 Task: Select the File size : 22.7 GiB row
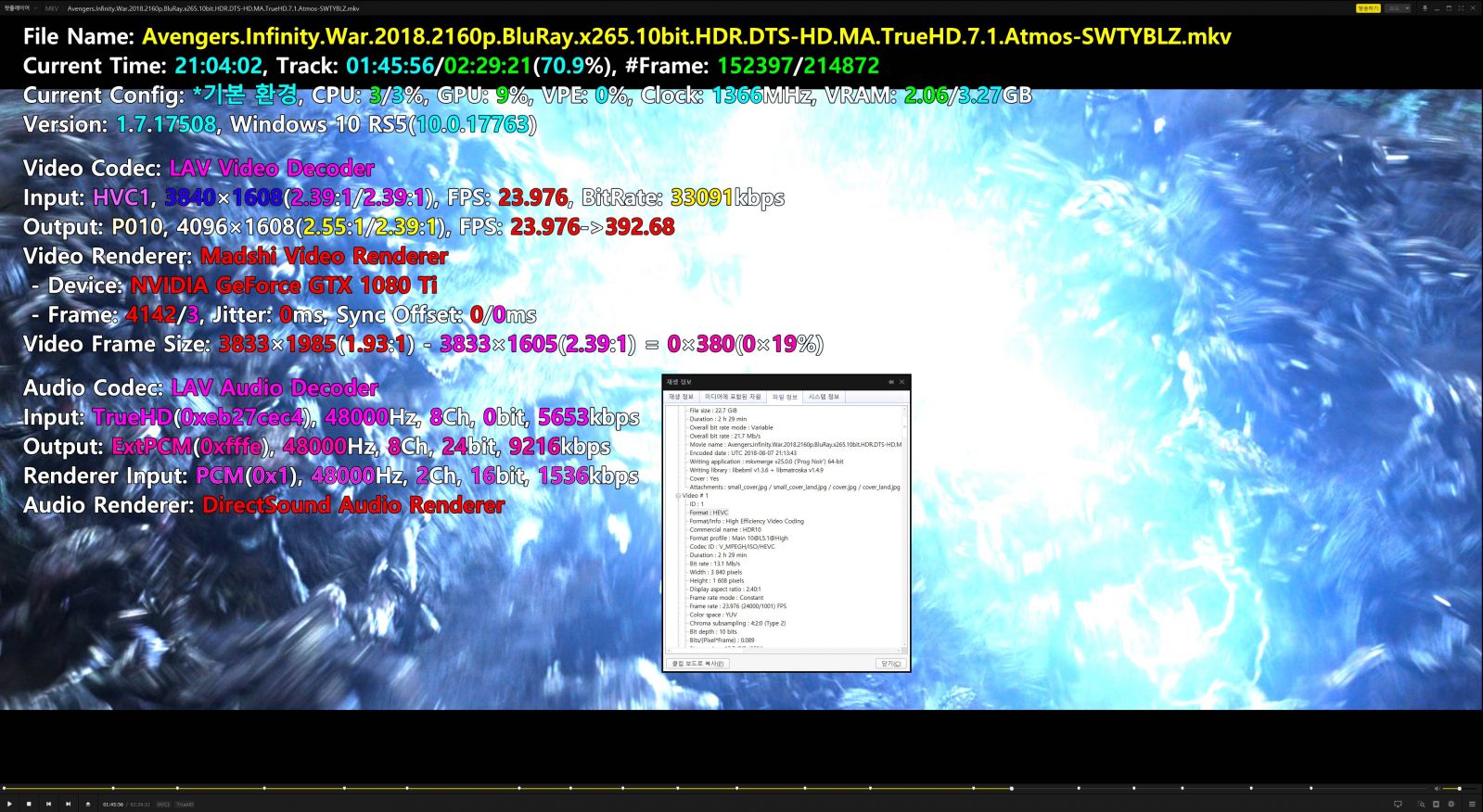713,411
